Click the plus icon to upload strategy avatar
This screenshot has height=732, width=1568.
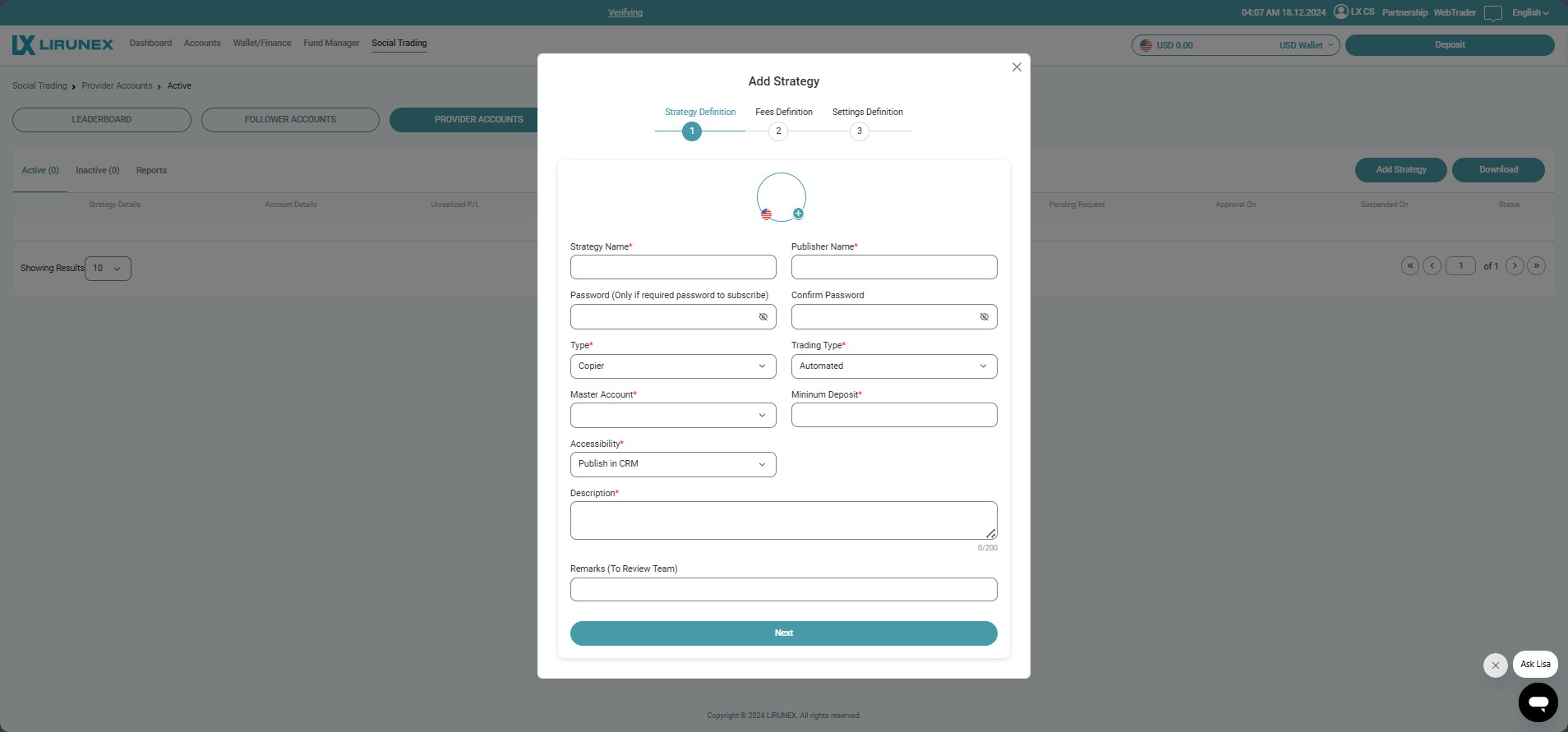pos(798,214)
